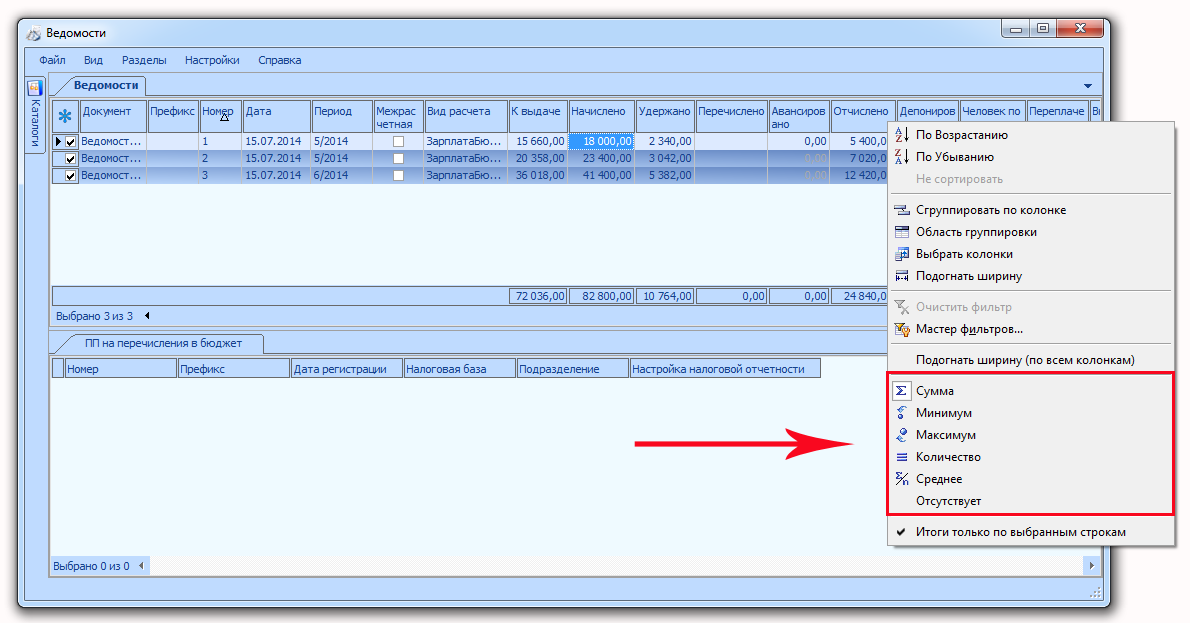Click total 72 036,00 in footer

[538, 296]
